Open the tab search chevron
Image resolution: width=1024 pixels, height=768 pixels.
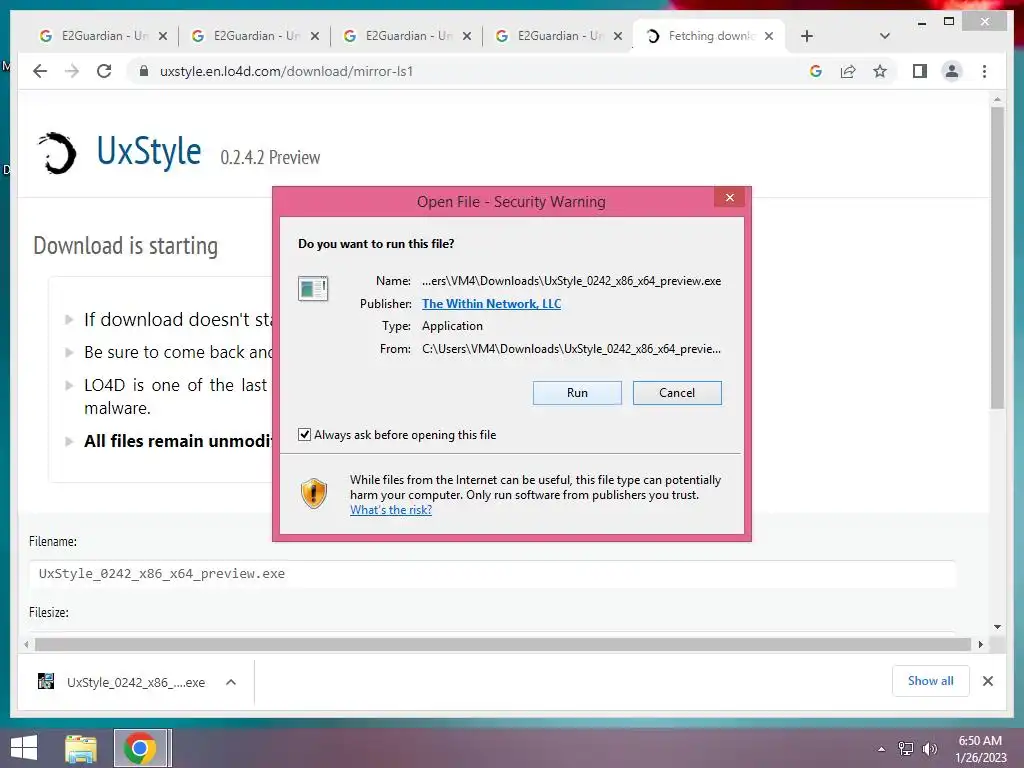pos(885,36)
